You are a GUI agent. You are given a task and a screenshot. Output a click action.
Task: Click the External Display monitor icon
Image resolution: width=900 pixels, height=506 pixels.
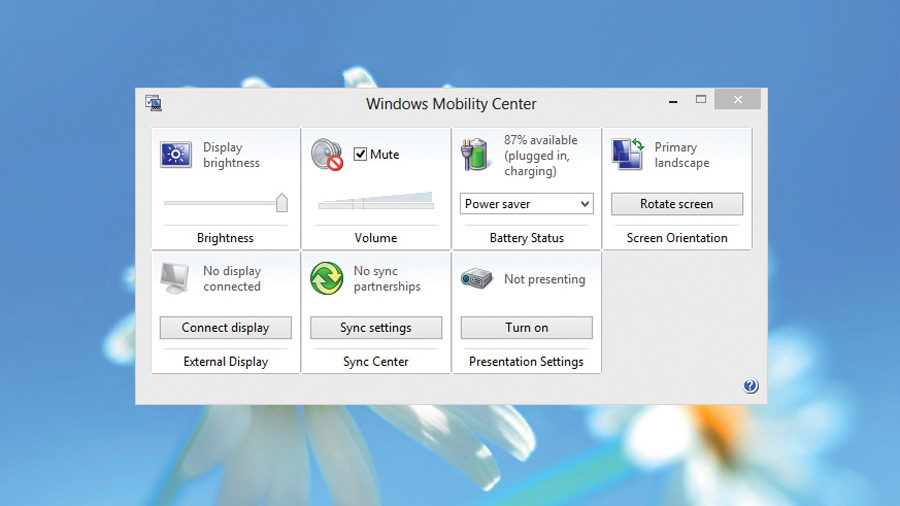point(175,278)
